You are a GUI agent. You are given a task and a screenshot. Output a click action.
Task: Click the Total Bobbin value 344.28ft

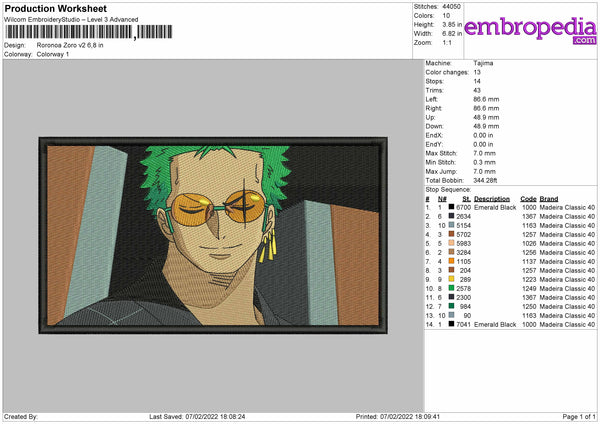[485, 180]
